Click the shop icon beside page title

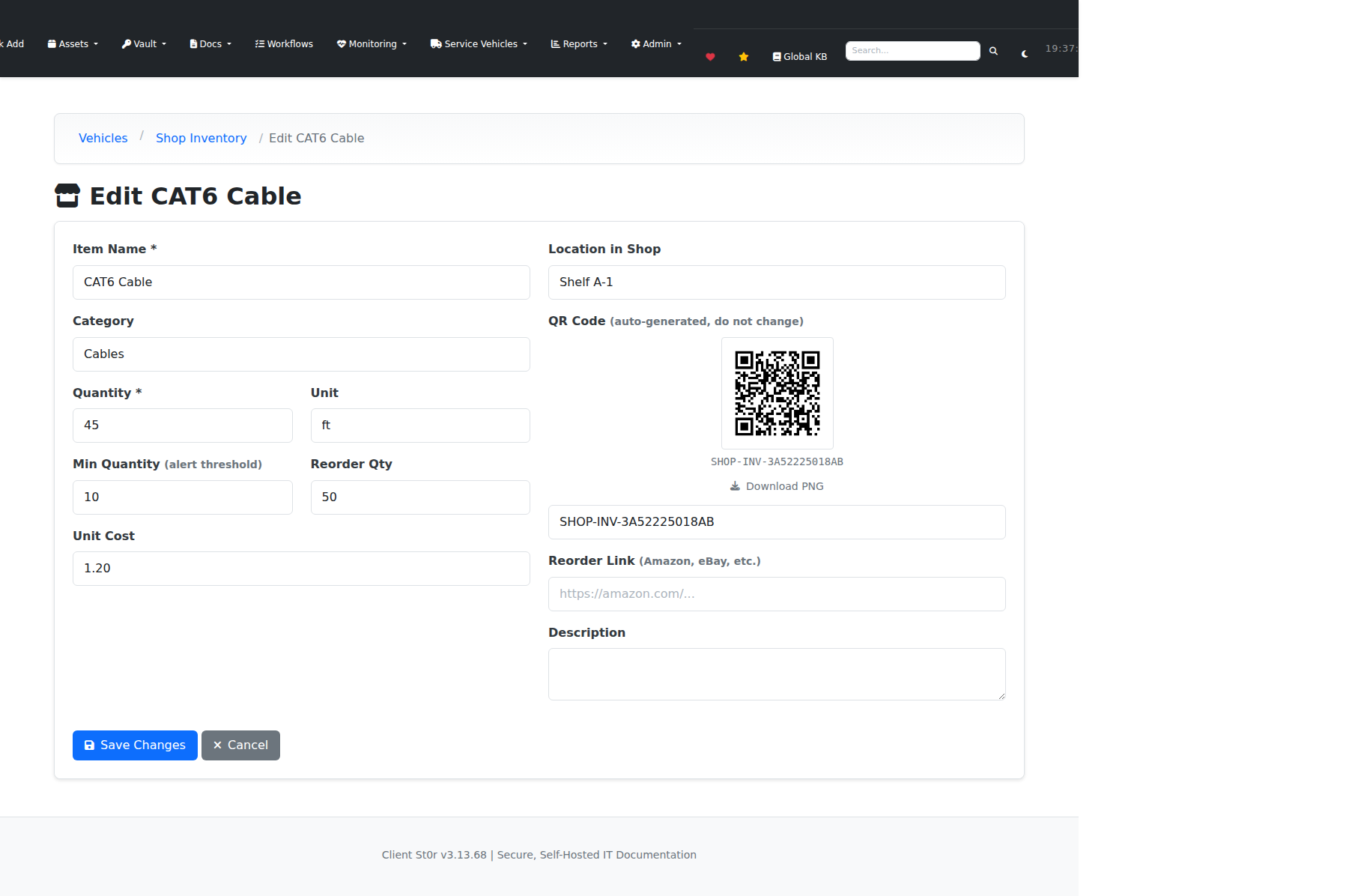point(67,196)
